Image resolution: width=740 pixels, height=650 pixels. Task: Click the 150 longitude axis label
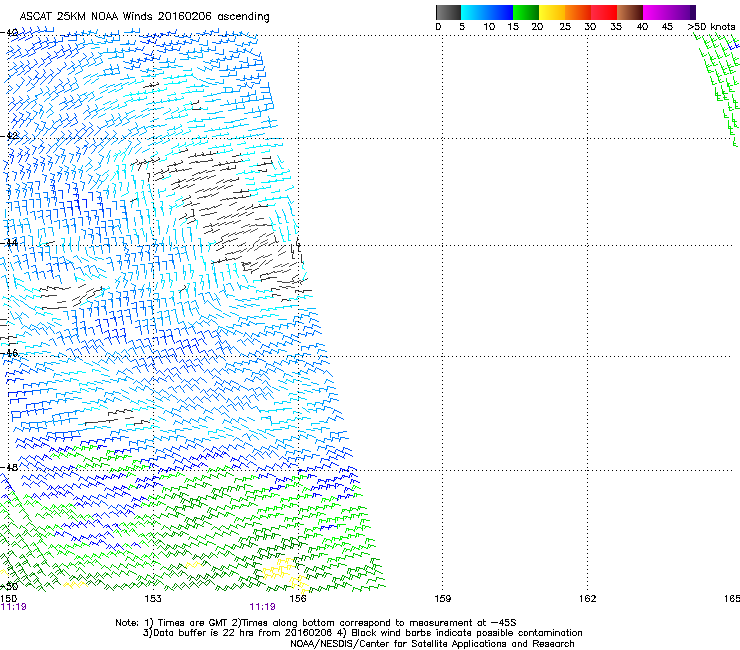pos(8,599)
